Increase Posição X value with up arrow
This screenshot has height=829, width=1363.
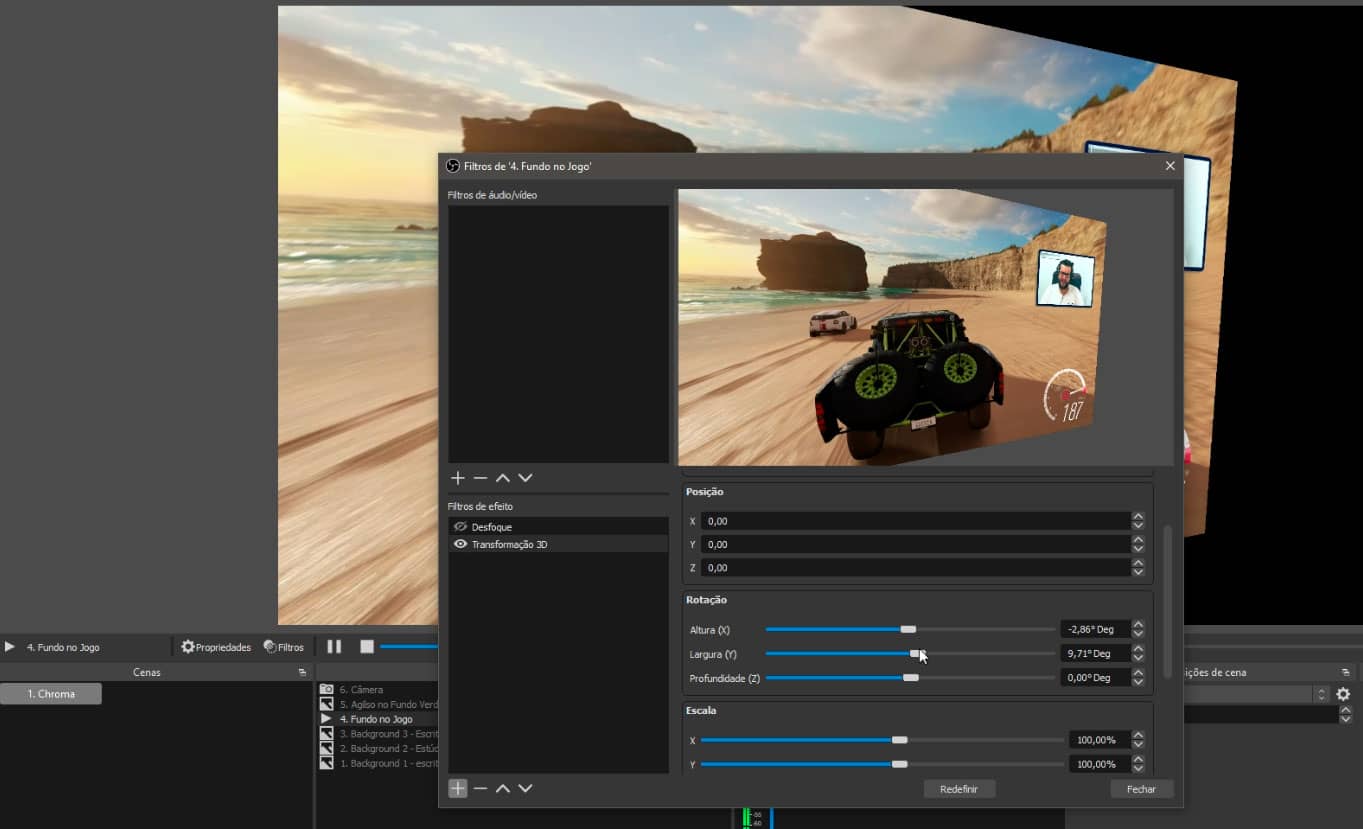1138,517
